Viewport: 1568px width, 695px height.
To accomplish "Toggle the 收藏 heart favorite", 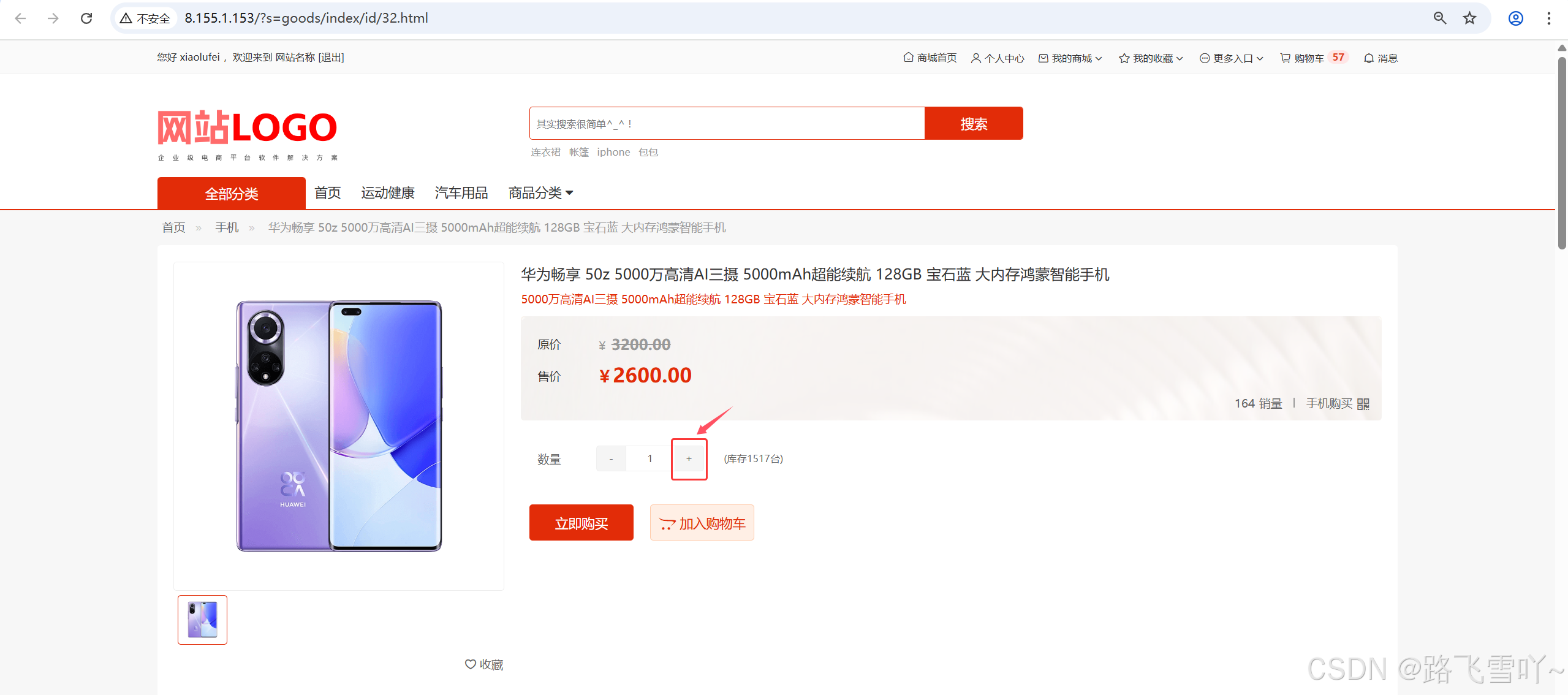I will coord(484,664).
